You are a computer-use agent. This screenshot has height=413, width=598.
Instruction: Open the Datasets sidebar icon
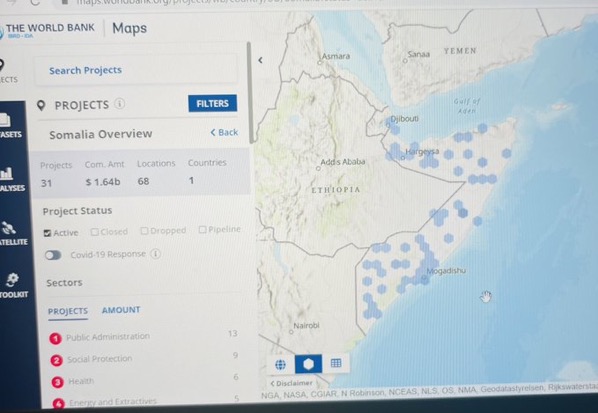coord(5,119)
